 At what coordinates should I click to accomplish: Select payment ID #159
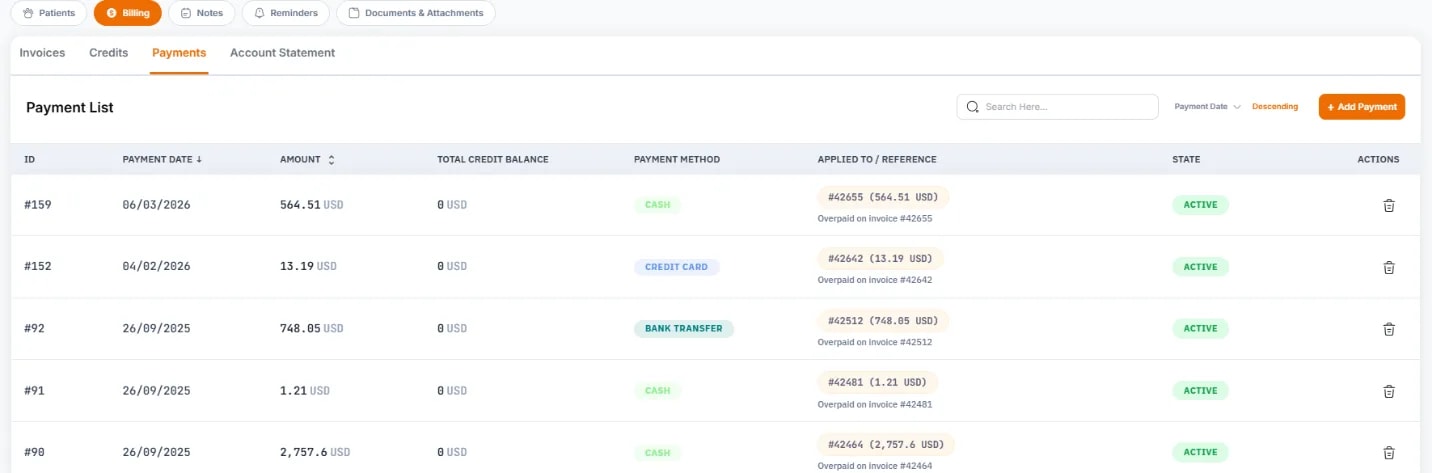point(38,205)
